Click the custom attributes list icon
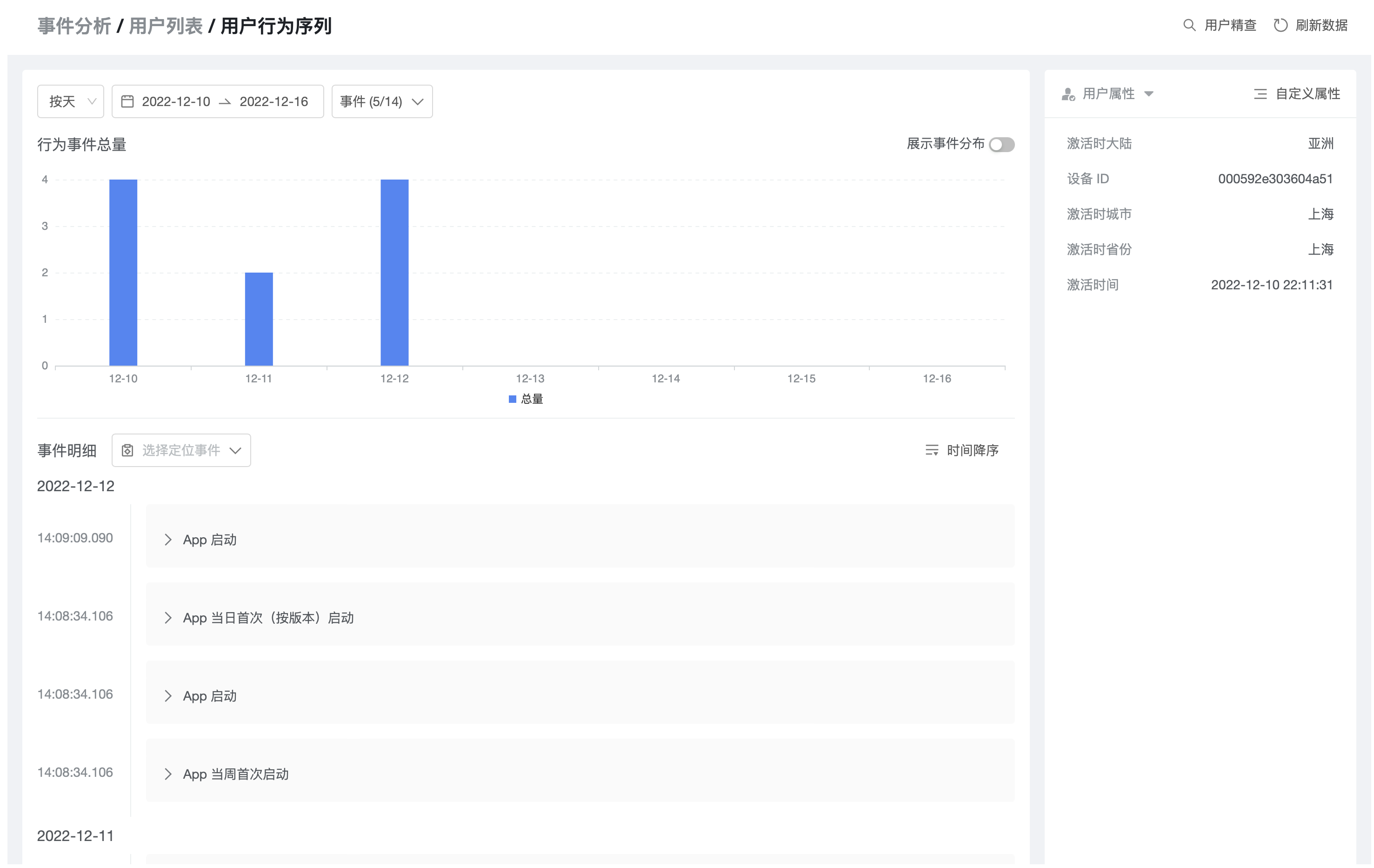 (1260, 94)
